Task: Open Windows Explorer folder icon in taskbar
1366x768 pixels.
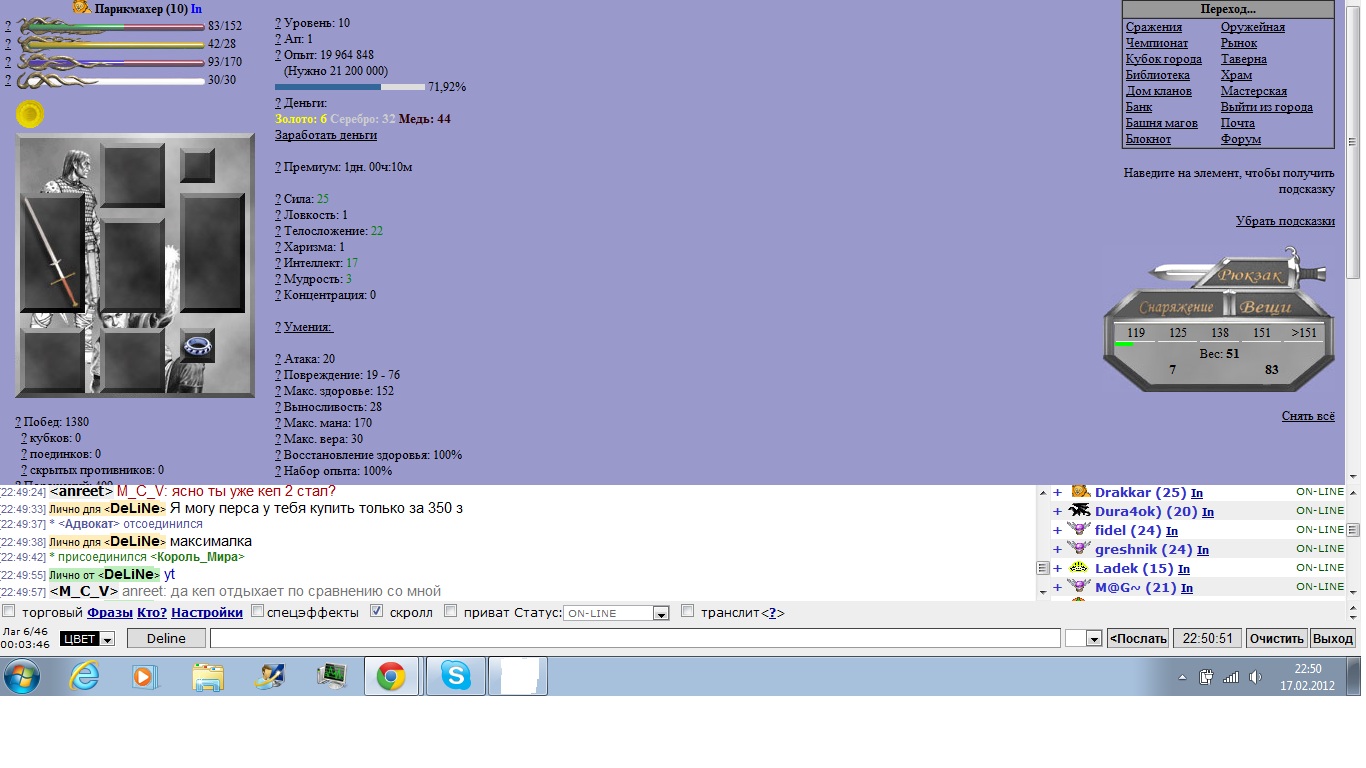Action: click(x=208, y=677)
